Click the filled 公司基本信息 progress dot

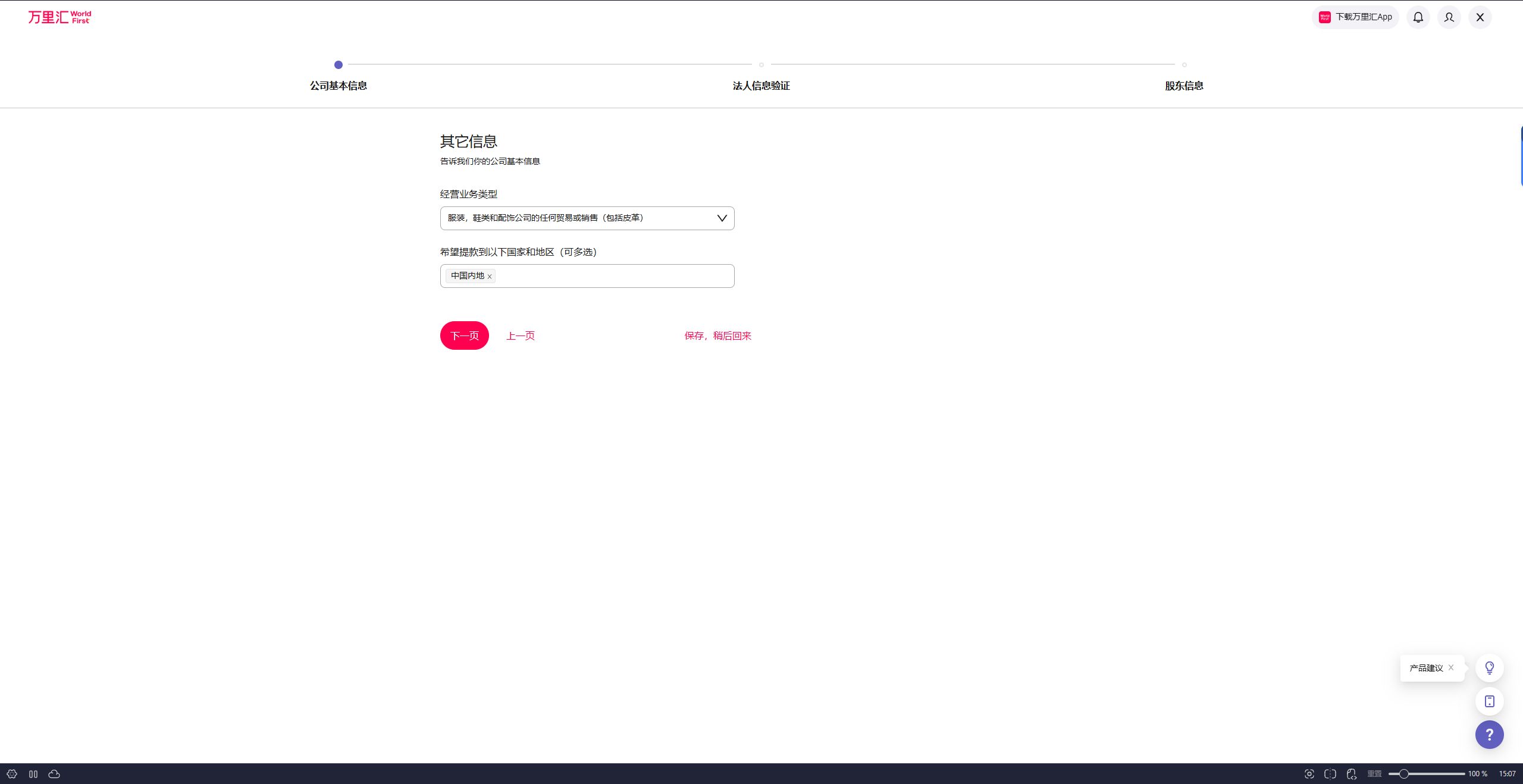point(339,65)
